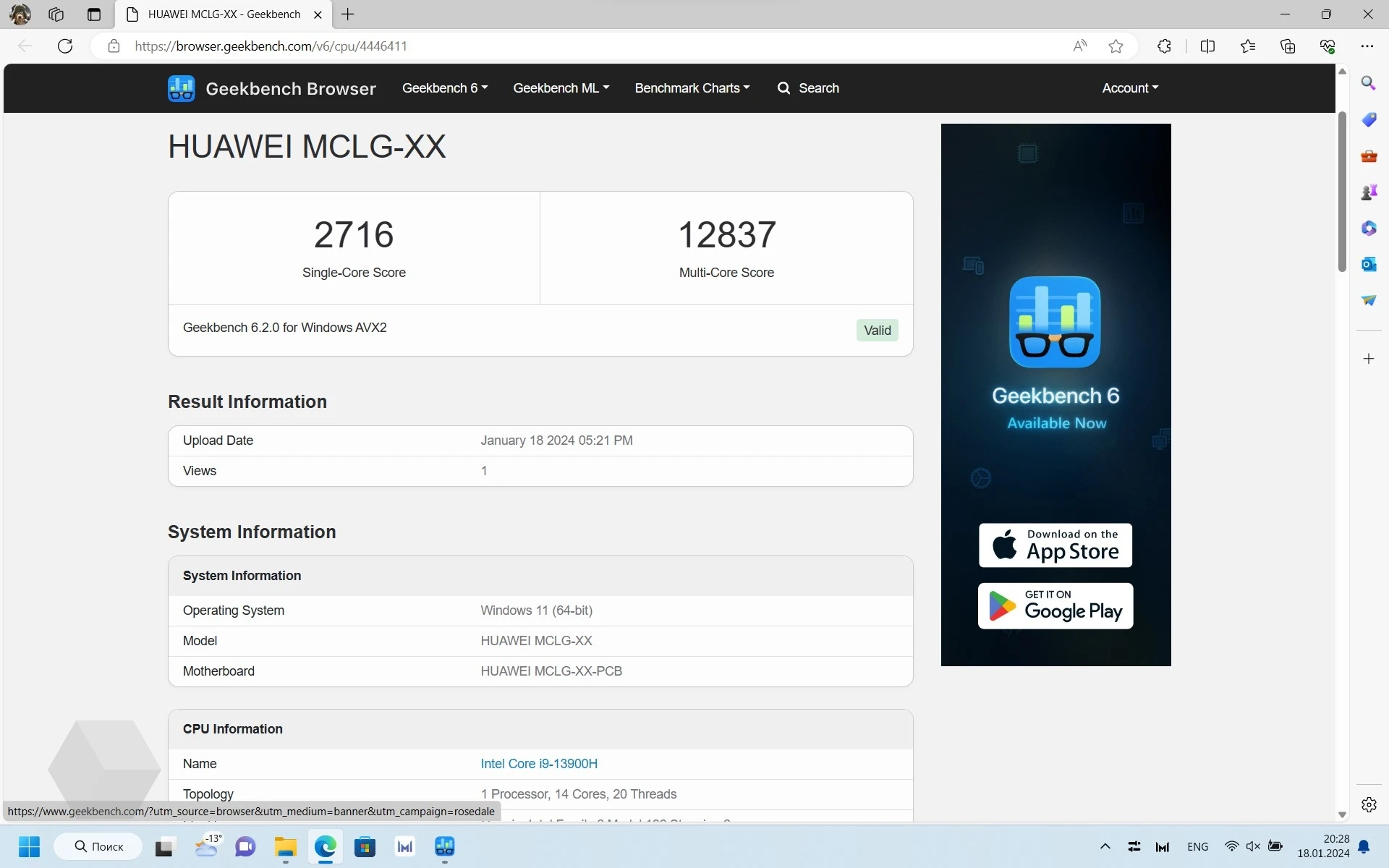The height and width of the screenshot is (868, 1389).
Task: Open the Benchmark Charts dropdown menu
Action: click(692, 88)
